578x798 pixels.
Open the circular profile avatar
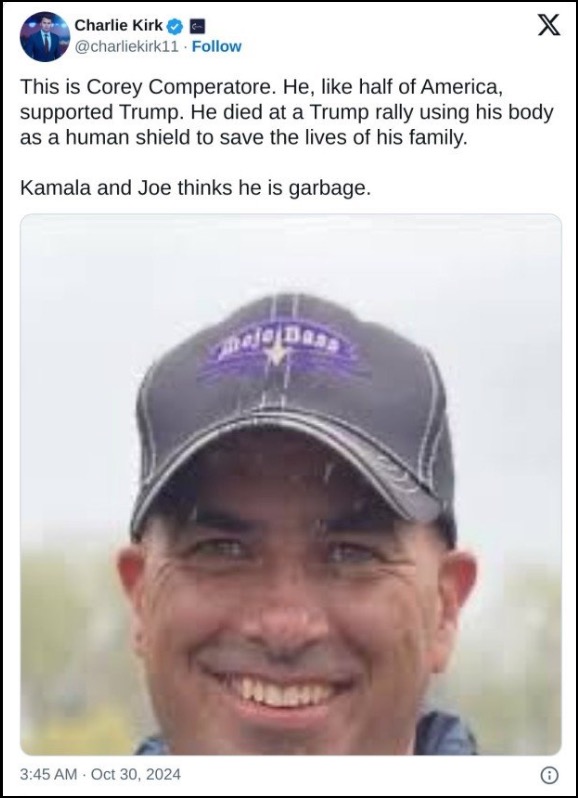tap(45, 37)
